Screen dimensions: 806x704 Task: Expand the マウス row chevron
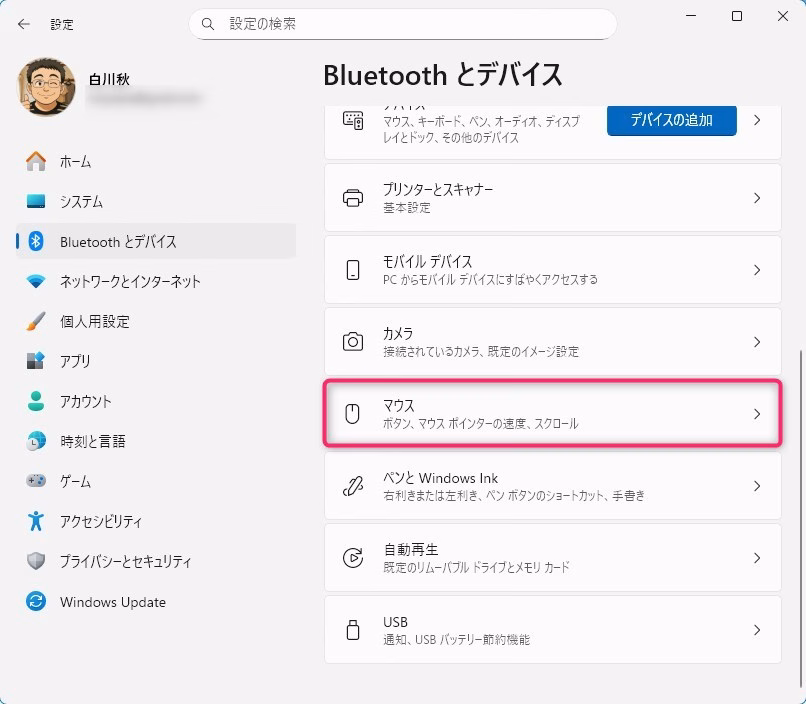click(x=757, y=414)
